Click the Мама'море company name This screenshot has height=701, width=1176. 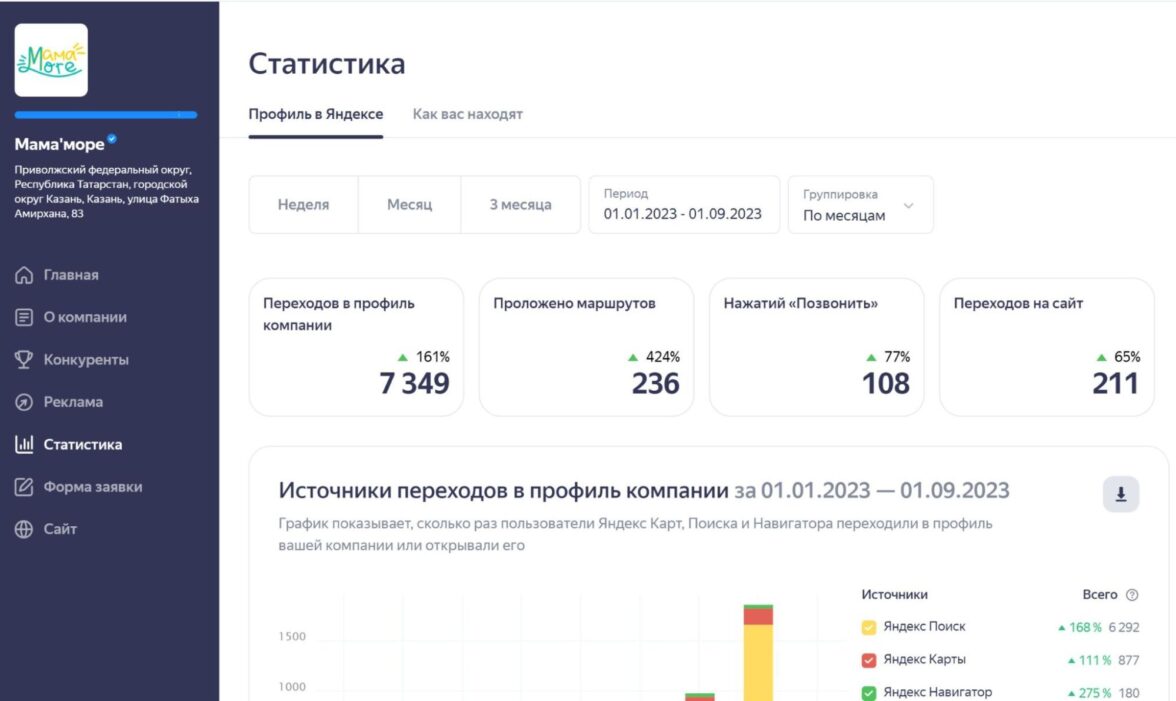click(59, 144)
